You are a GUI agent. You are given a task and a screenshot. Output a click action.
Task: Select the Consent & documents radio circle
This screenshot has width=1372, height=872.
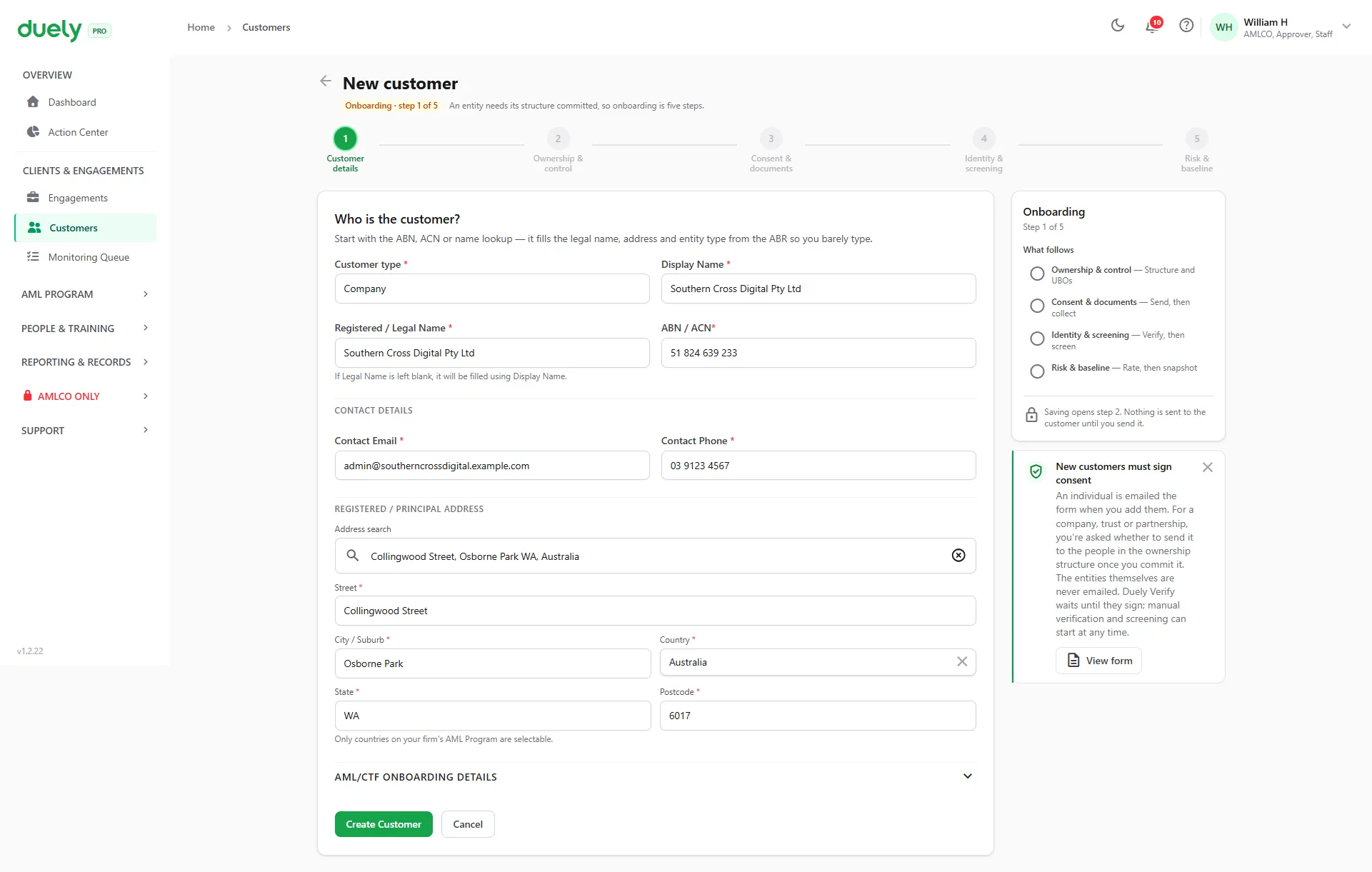pos(1037,306)
